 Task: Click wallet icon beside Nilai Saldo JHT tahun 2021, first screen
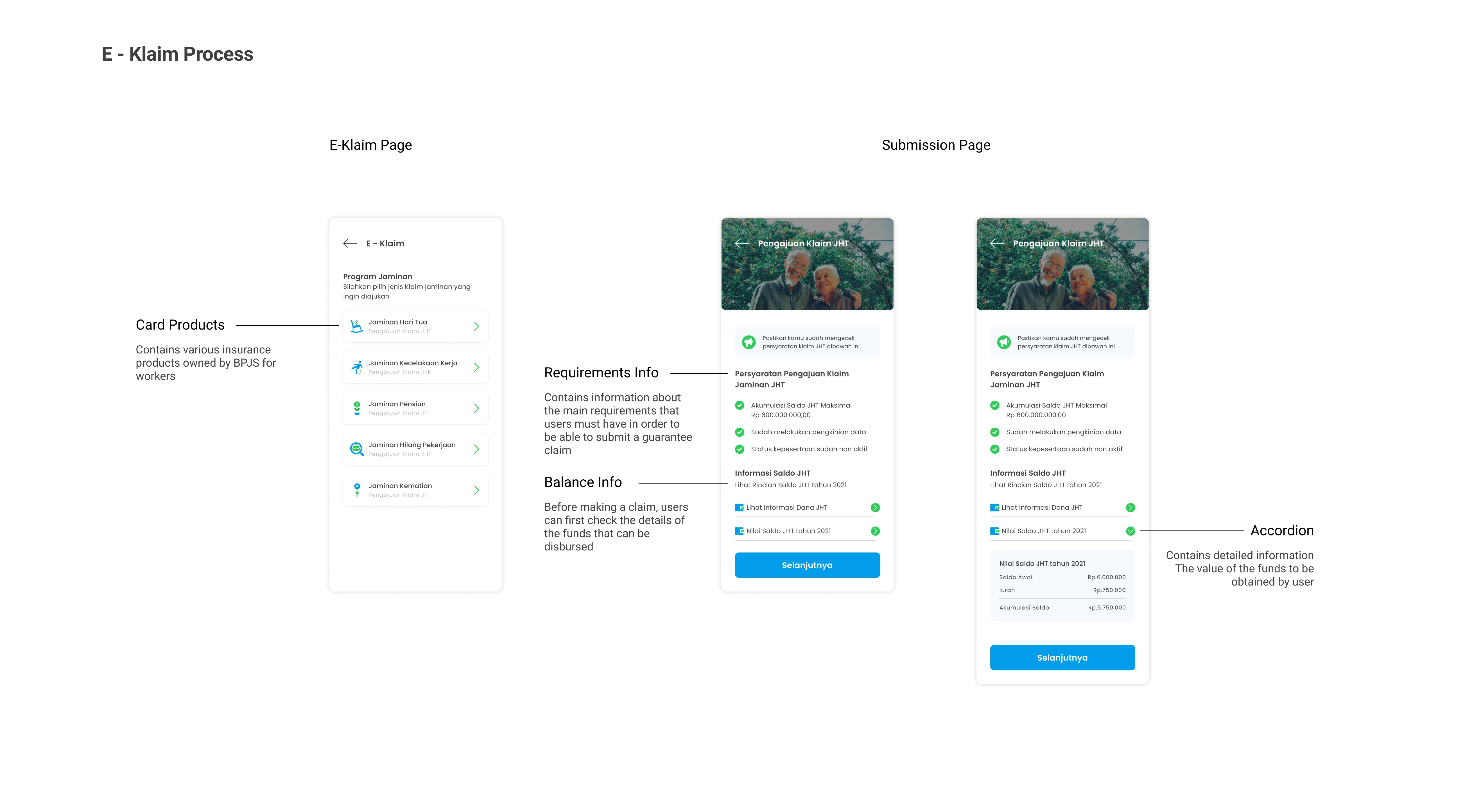point(739,531)
